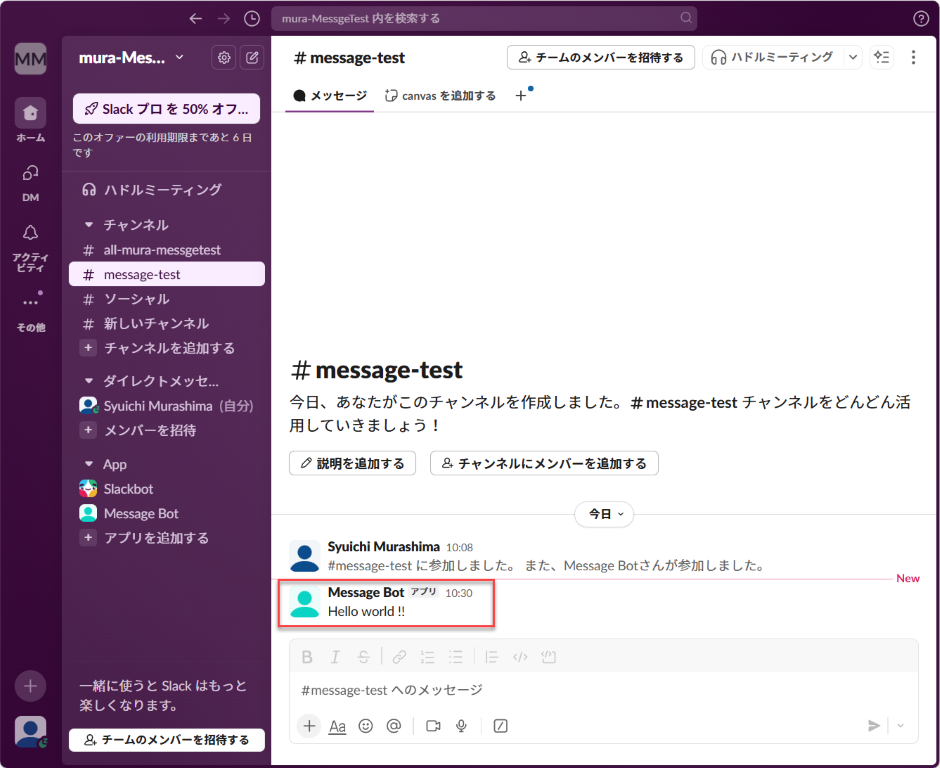The width and height of the screenshot is (940, 768).
Task: Mention someone with @ icon
Action: point(394,726)
